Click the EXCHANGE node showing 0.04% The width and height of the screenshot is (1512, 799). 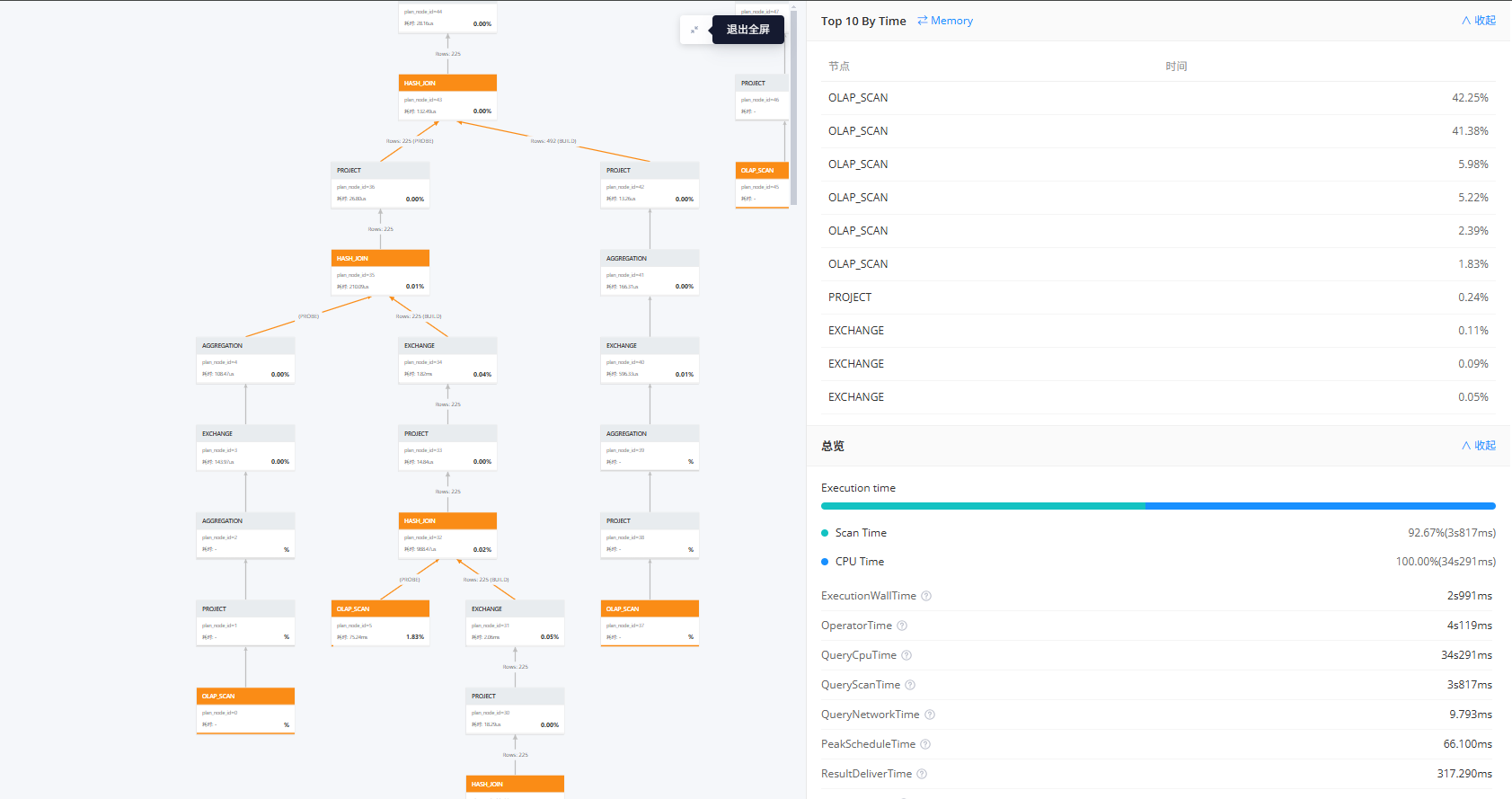447,360
